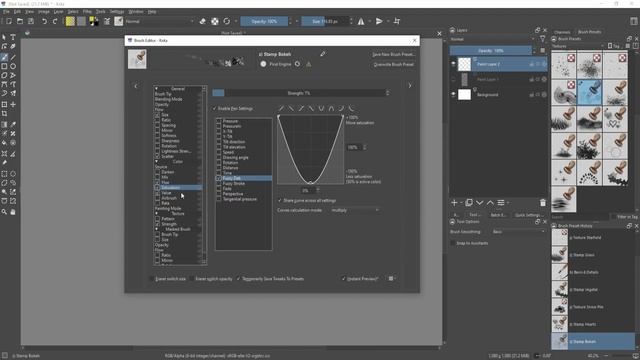Collapse the Masked Brush category

point(156,229)
